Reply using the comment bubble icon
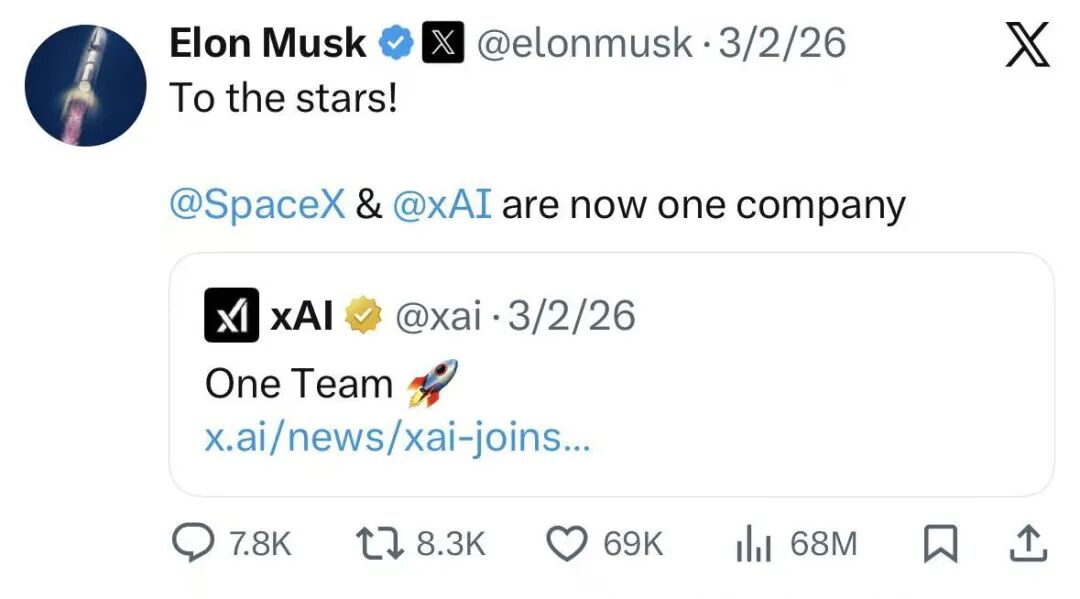 (x=191, y=543)
